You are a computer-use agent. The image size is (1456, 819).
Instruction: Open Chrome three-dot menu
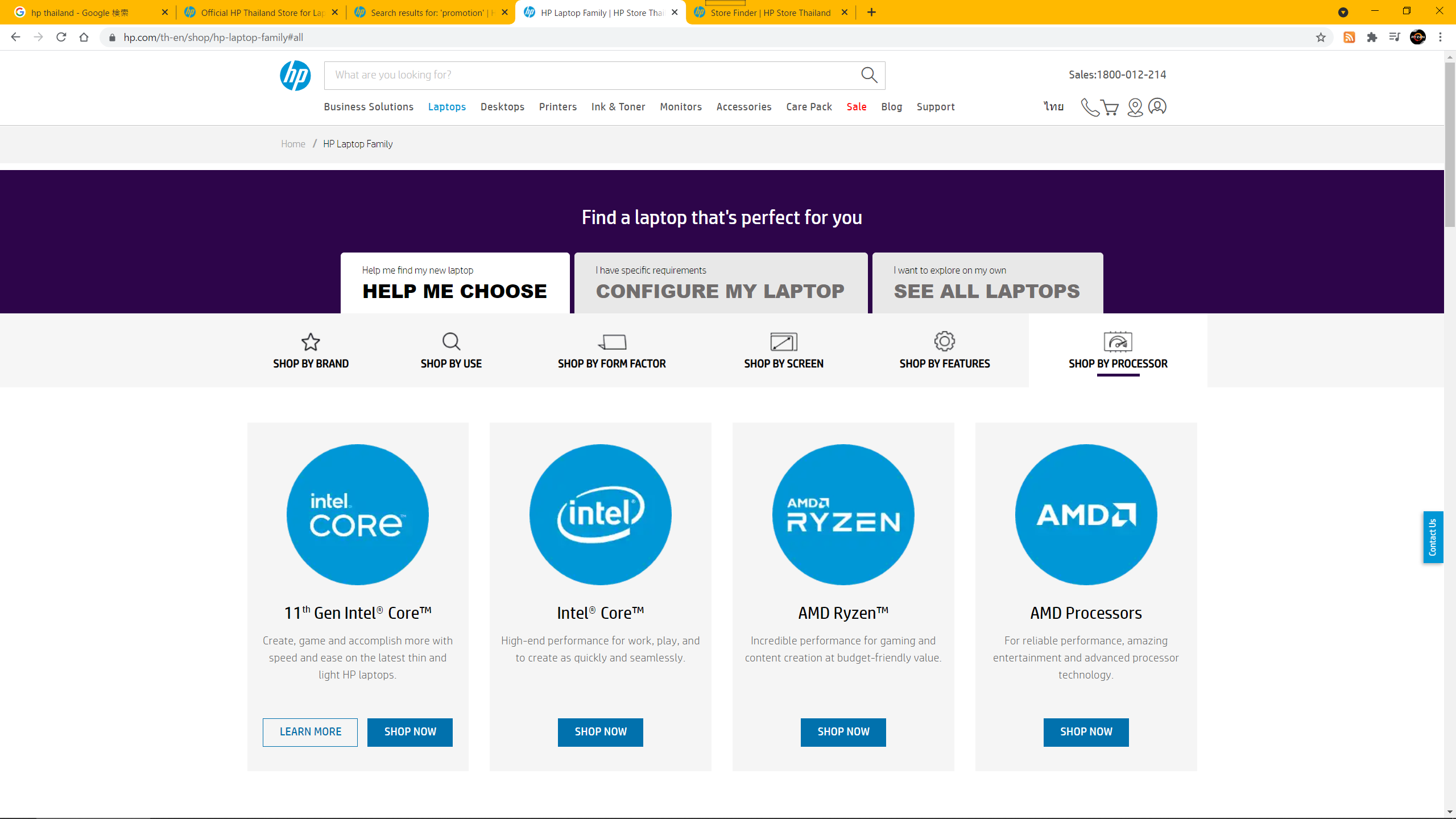pyautogui.click(x=1441, y=37)
